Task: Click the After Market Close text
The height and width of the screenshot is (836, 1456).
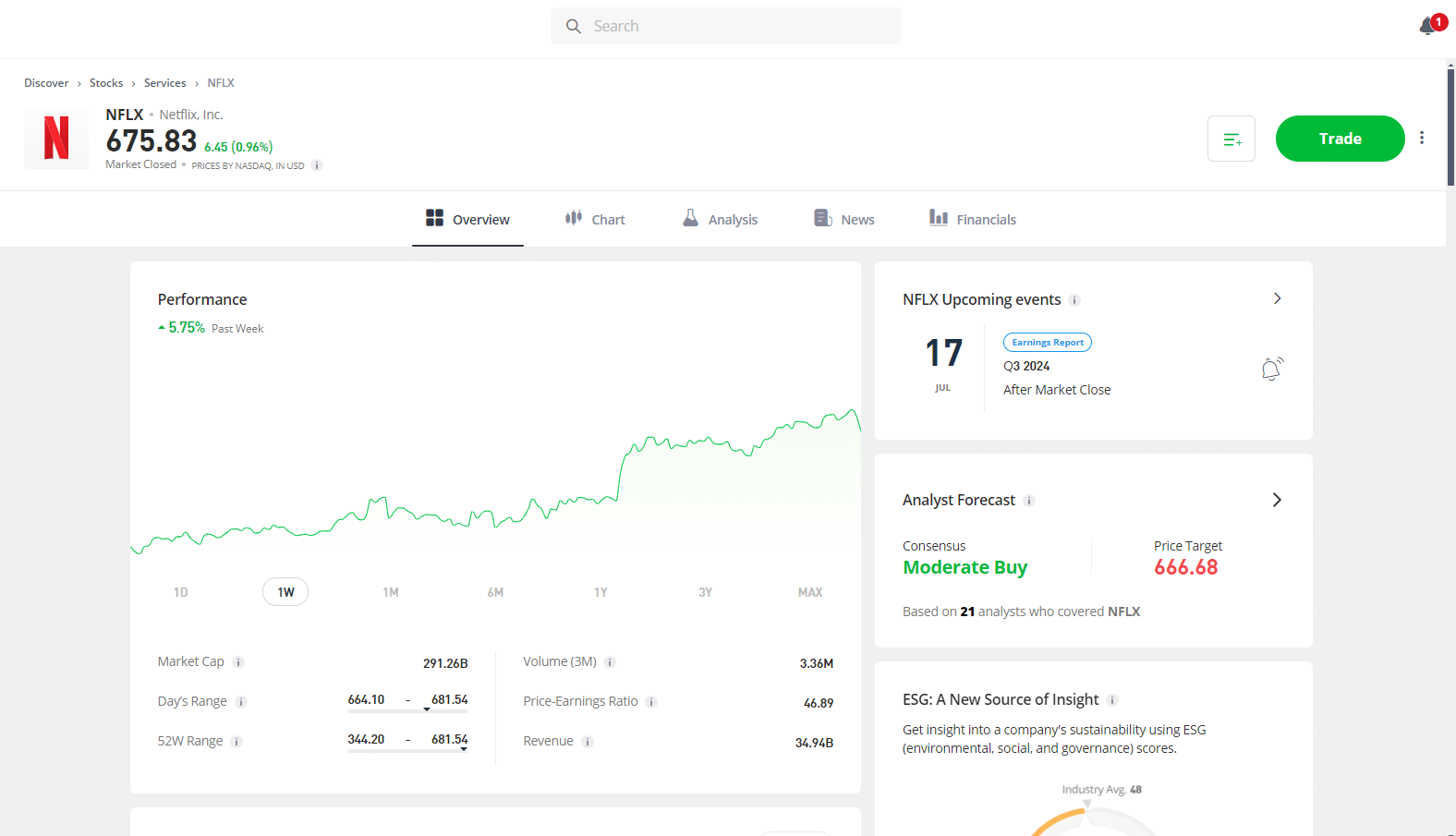Action: pyautogui.click(x=1057, y=390)
